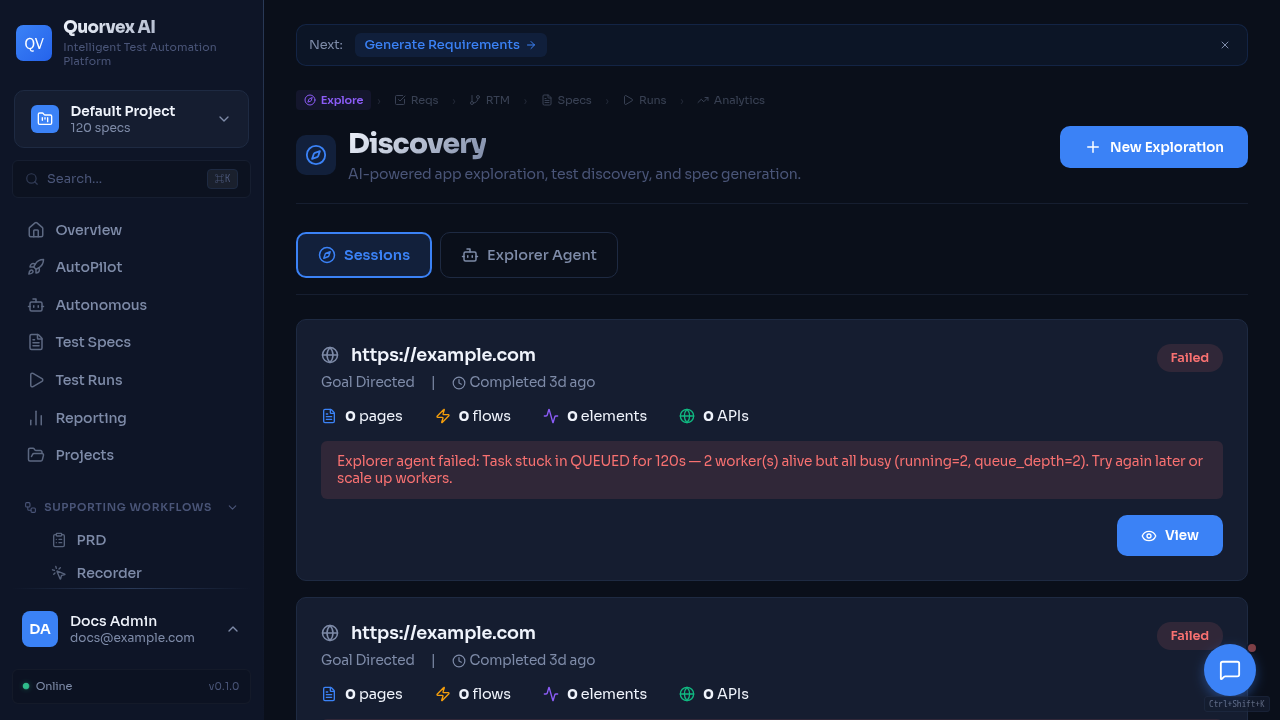Screen dimensions: 1280x720
Task: Switch to the Sessions tab
Action: tap(364, 255)
